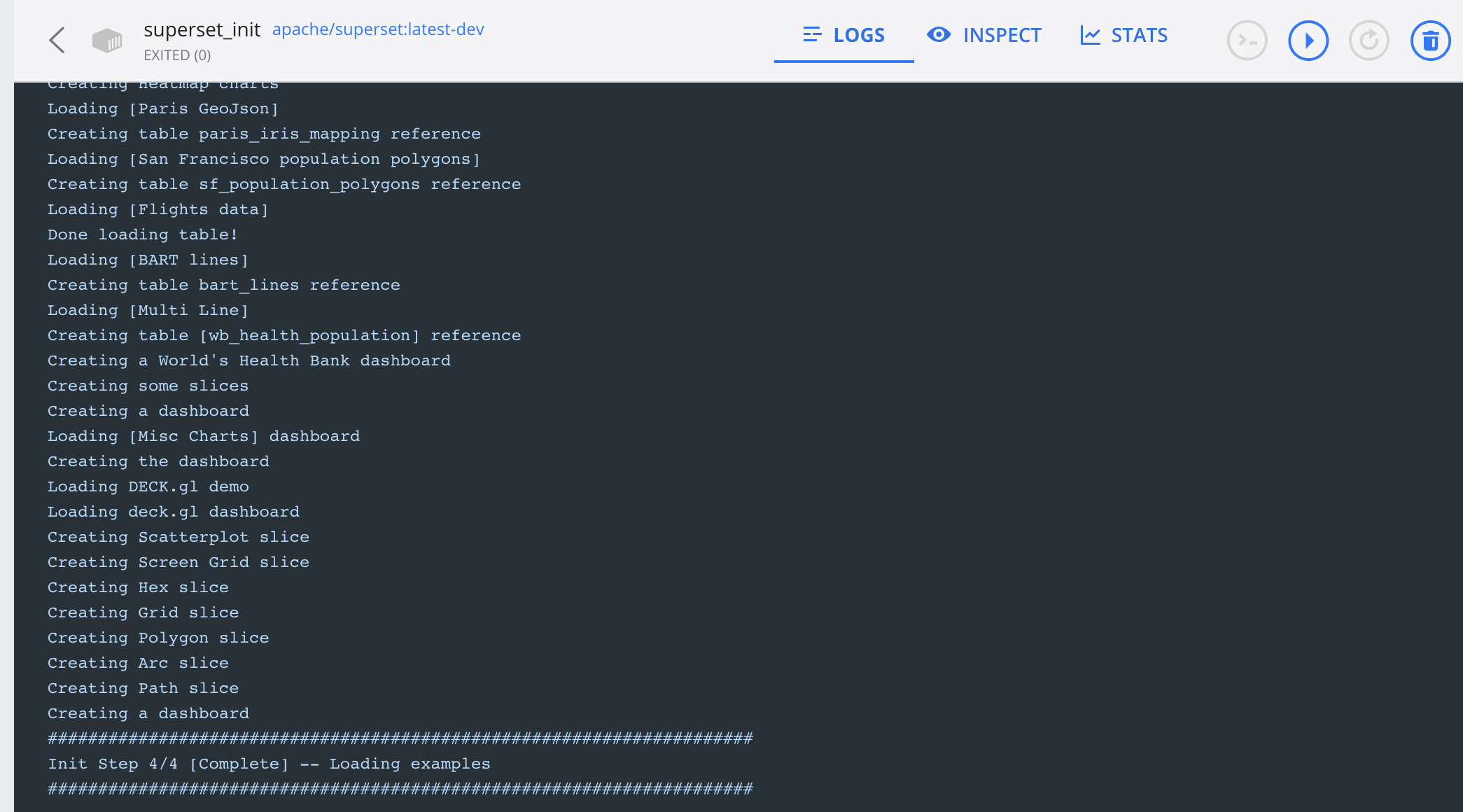The width and height of the screenshot is (1463, 812).
Task: Click the back arrow to exit container view
Action: (57, 40)
